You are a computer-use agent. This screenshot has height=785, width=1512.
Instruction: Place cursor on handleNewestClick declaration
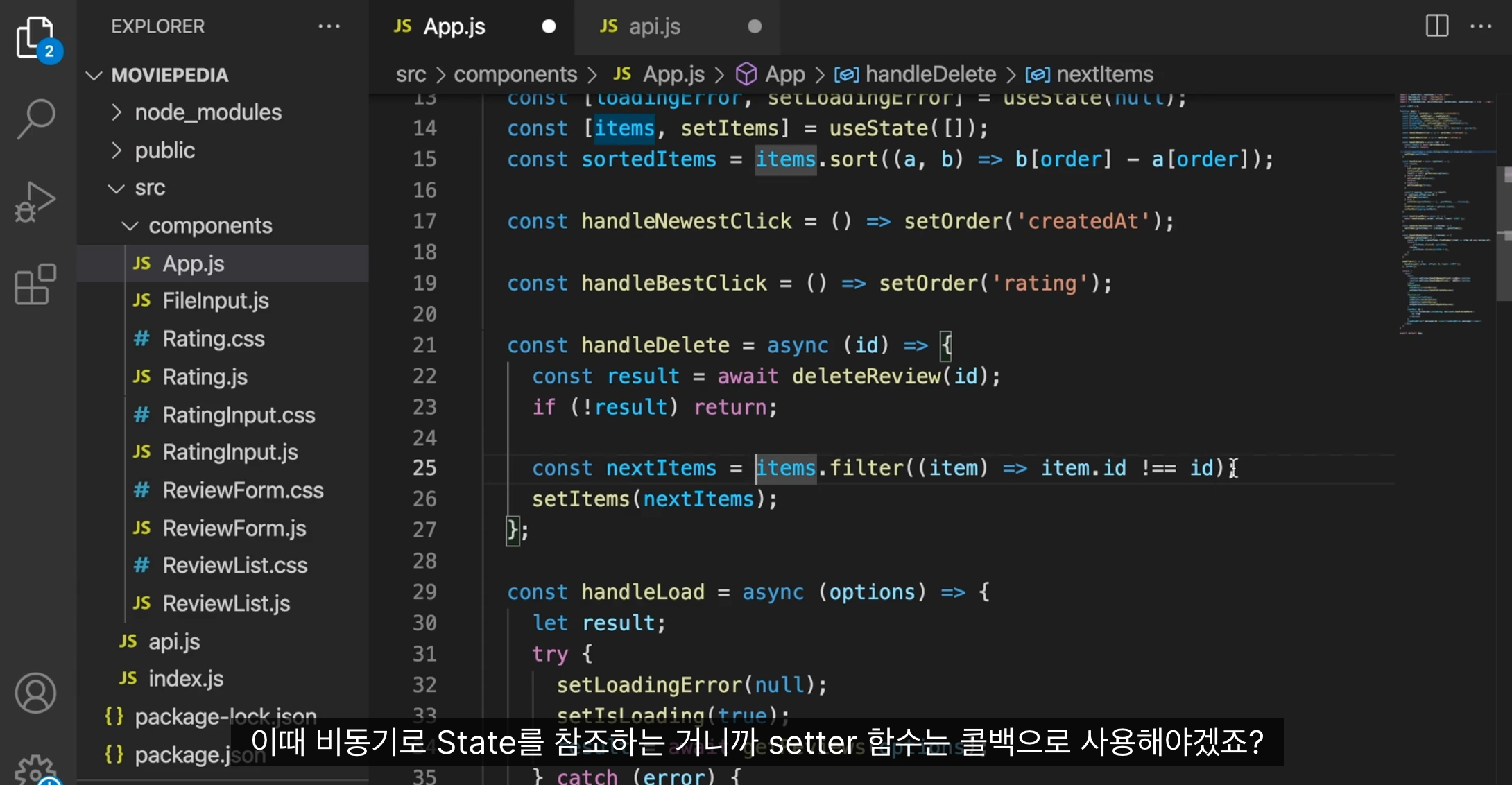(x=687, y=221)
